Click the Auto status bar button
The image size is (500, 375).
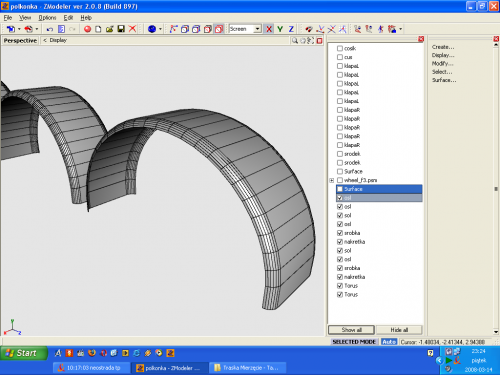(389, 342)
